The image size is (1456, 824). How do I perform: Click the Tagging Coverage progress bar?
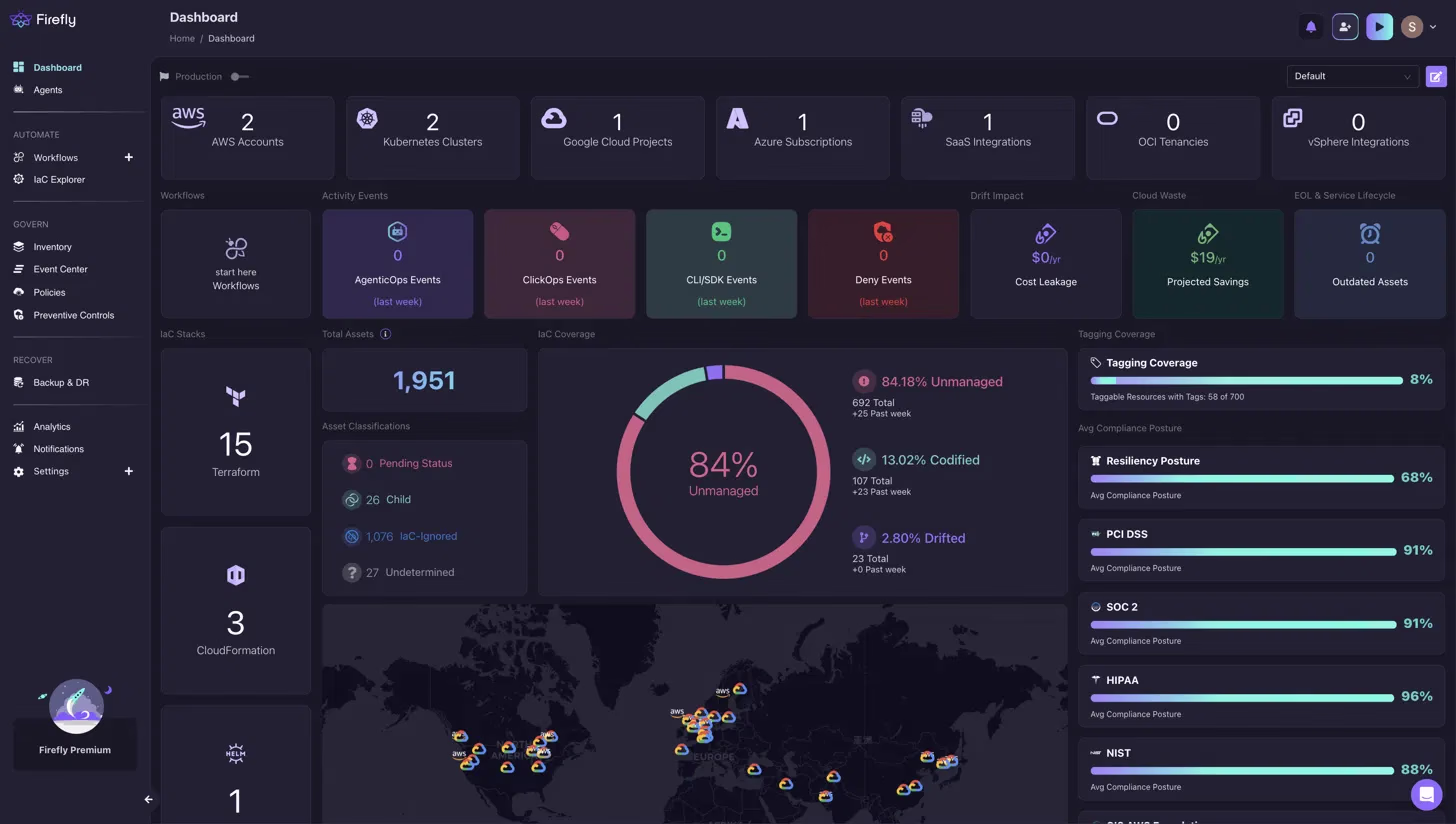1246,380
